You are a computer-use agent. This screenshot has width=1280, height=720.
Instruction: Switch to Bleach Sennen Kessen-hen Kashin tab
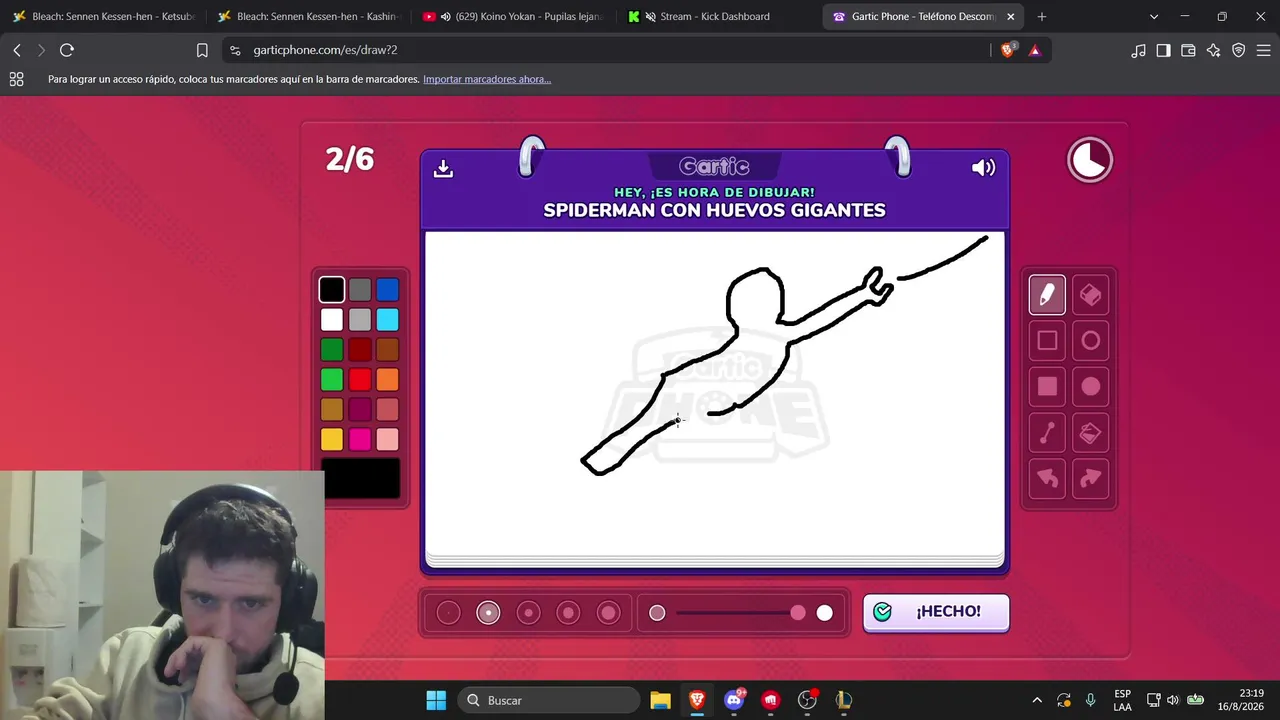308,17
